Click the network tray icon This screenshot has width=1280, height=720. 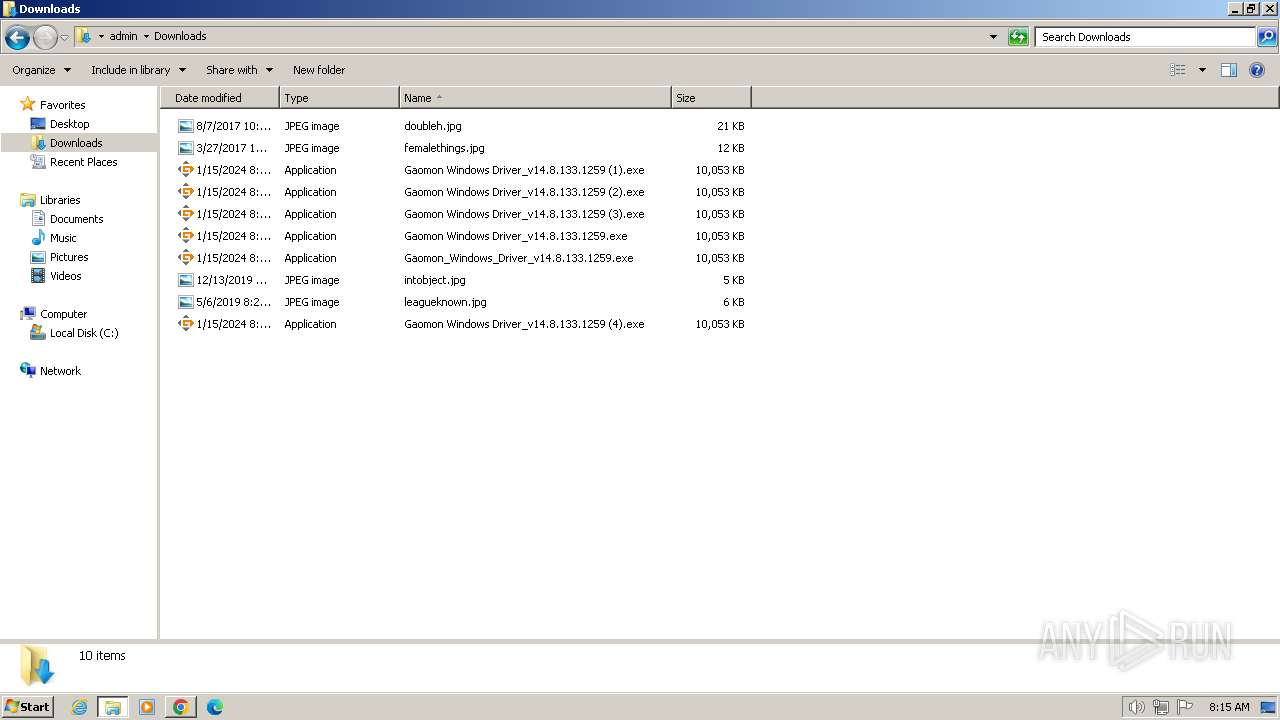point(1161,707)
